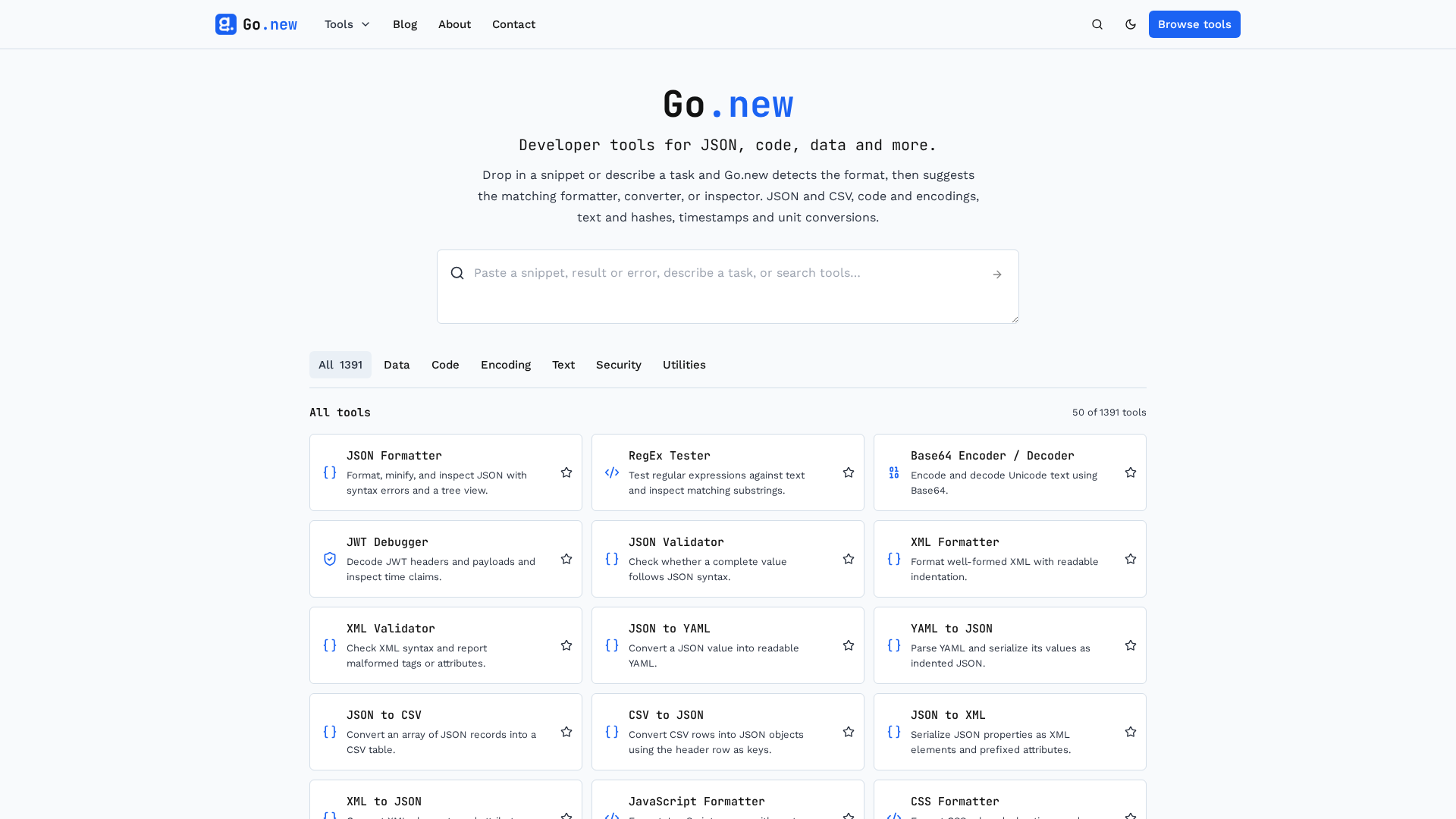Screen dimensions: 1456x819
Task: Star the Base64 Encoder / Decoder tool
Action: (1131, 472)
